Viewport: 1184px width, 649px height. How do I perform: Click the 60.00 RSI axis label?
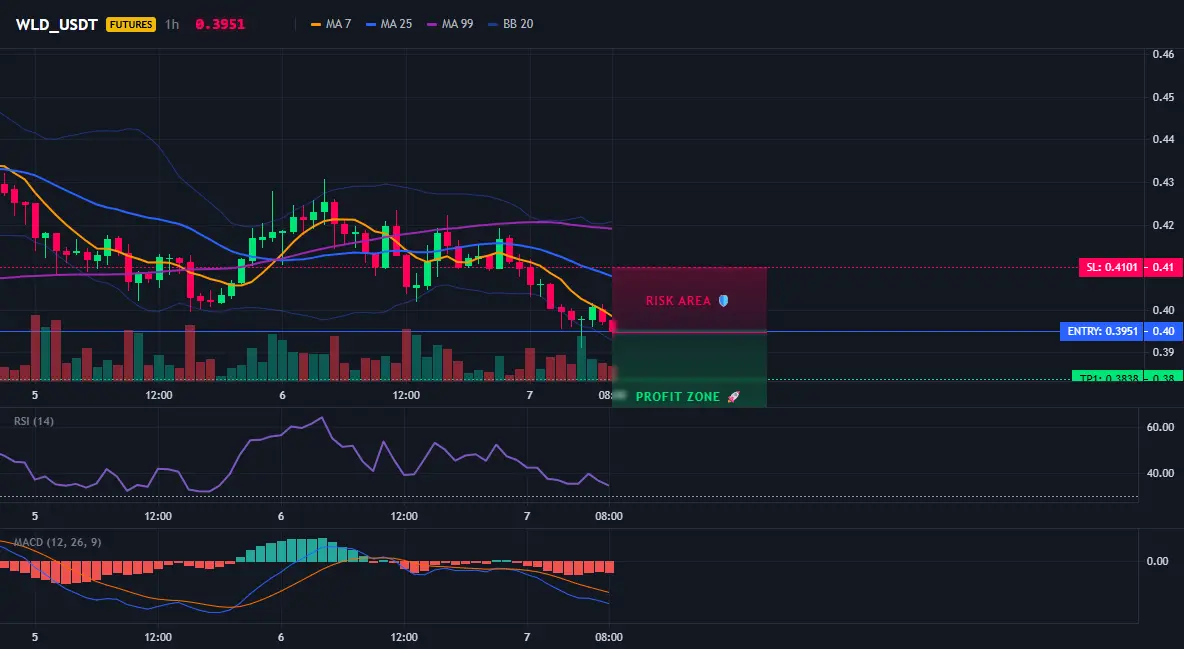[1161, 428]
